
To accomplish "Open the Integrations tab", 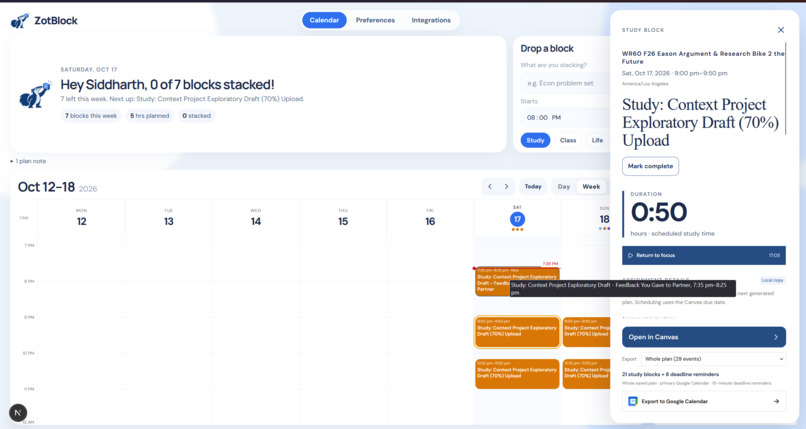I will pyautogui.click(x=431, y=20).
